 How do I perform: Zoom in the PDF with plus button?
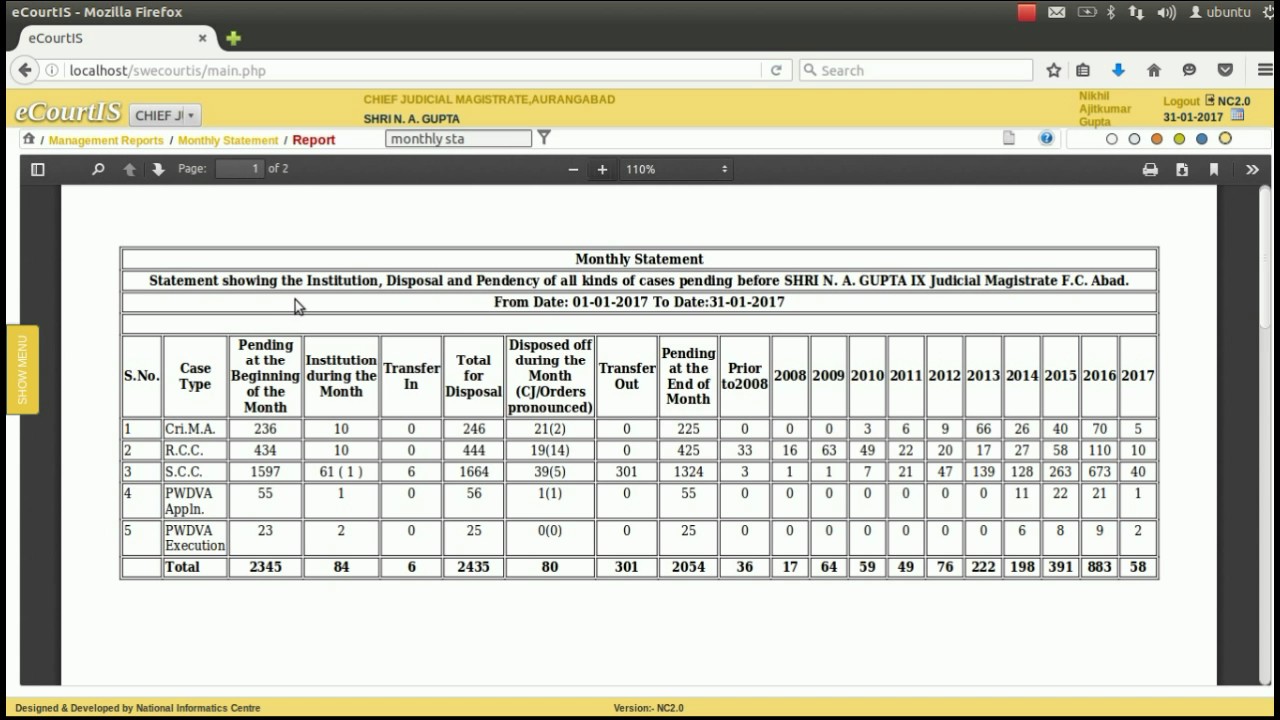coord(602,170)
